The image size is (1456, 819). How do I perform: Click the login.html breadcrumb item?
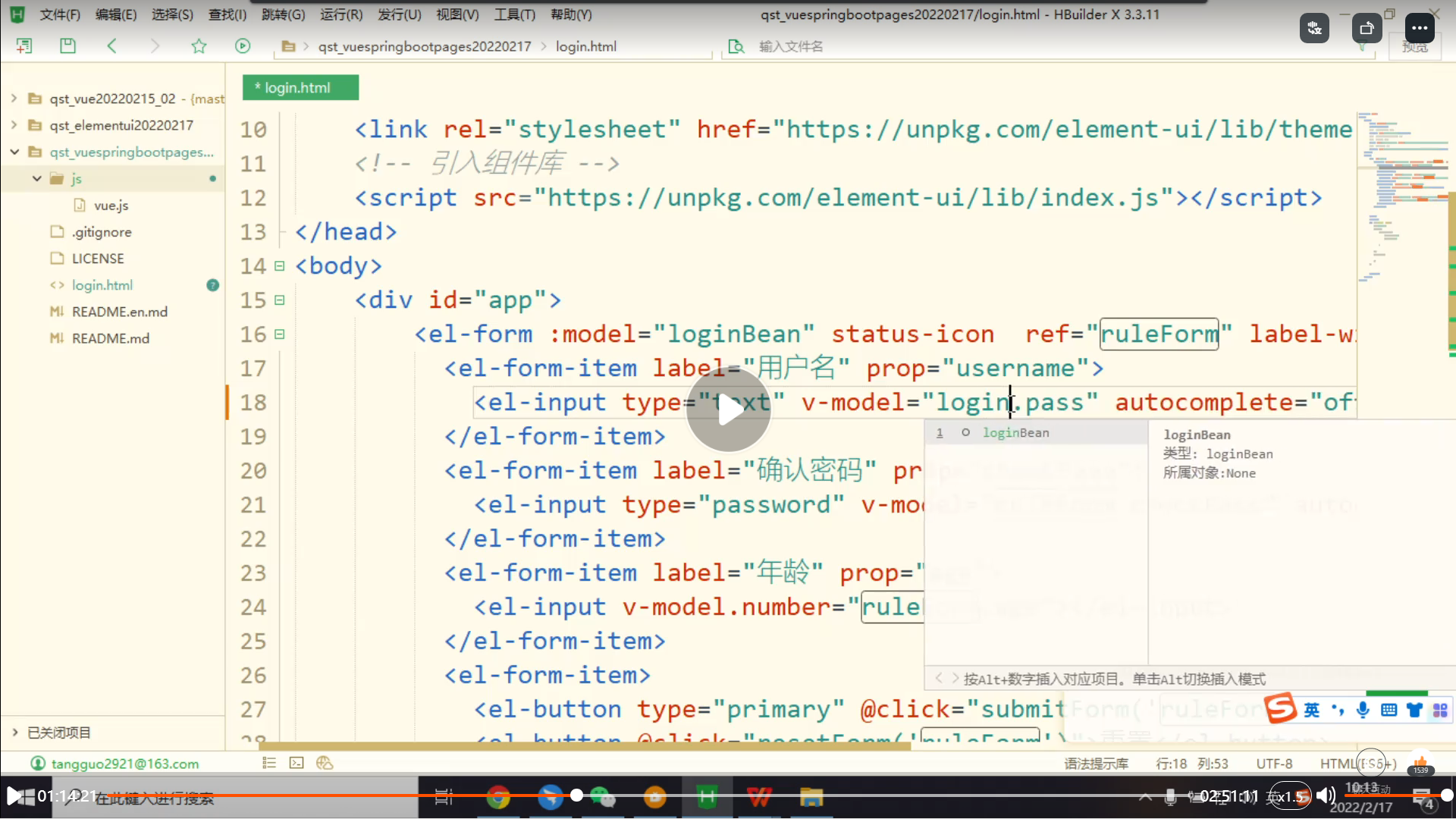coord(586,46)
